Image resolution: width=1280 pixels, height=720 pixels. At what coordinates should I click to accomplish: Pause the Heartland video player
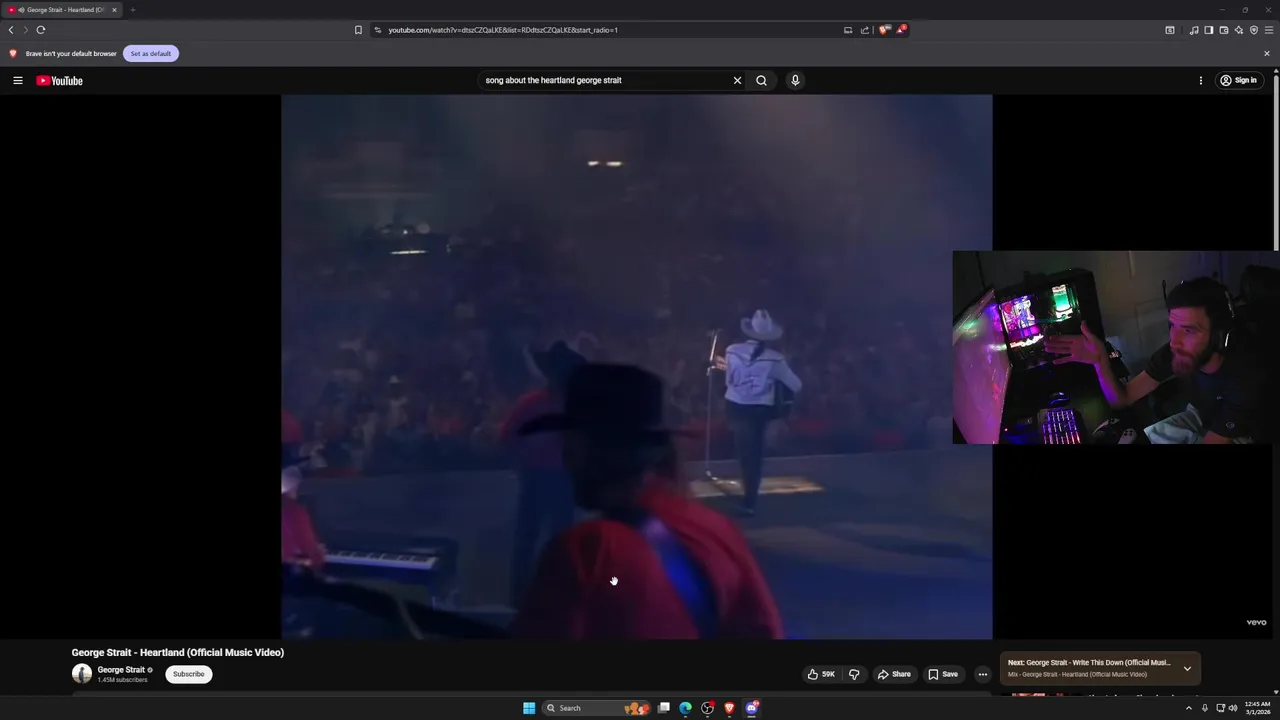[636, 367]
